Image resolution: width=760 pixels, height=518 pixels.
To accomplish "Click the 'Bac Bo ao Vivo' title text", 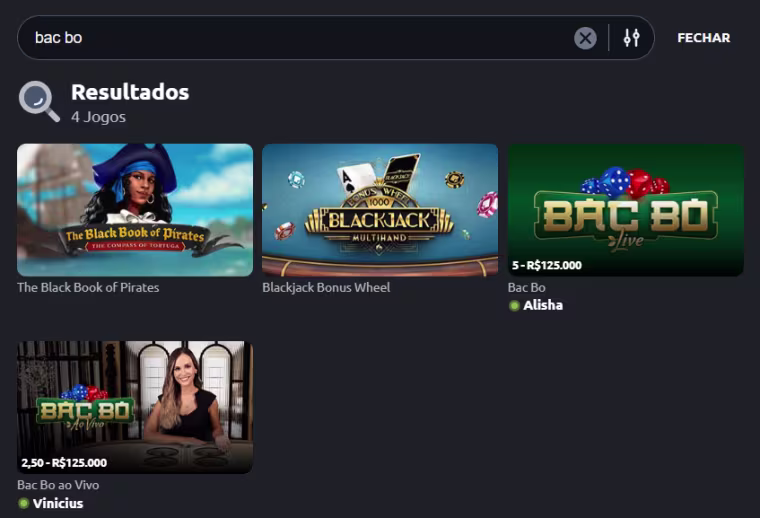I will click(x=58, y=485).
